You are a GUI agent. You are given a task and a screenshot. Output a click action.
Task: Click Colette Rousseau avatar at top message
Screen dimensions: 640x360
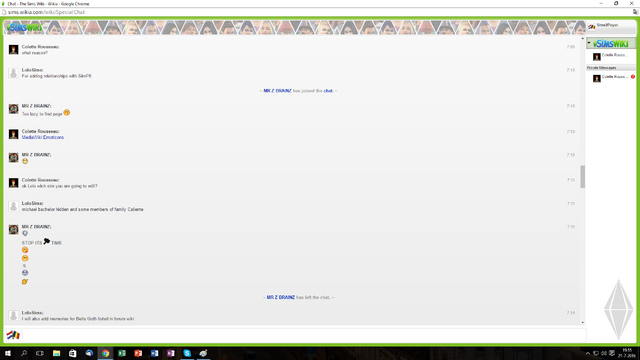click(13, 50)
